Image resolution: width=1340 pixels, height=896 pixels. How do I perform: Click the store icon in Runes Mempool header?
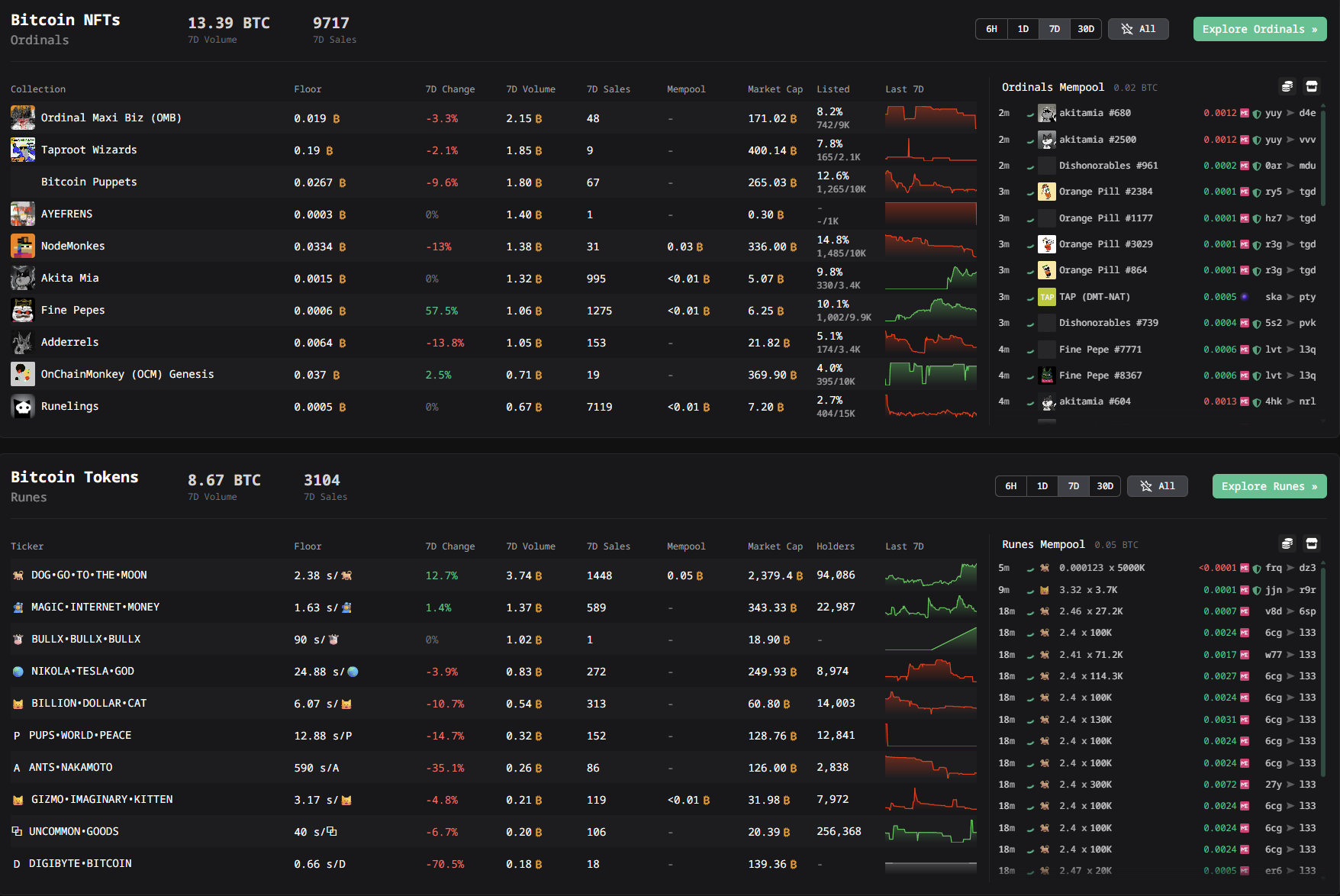(1312, 543)
